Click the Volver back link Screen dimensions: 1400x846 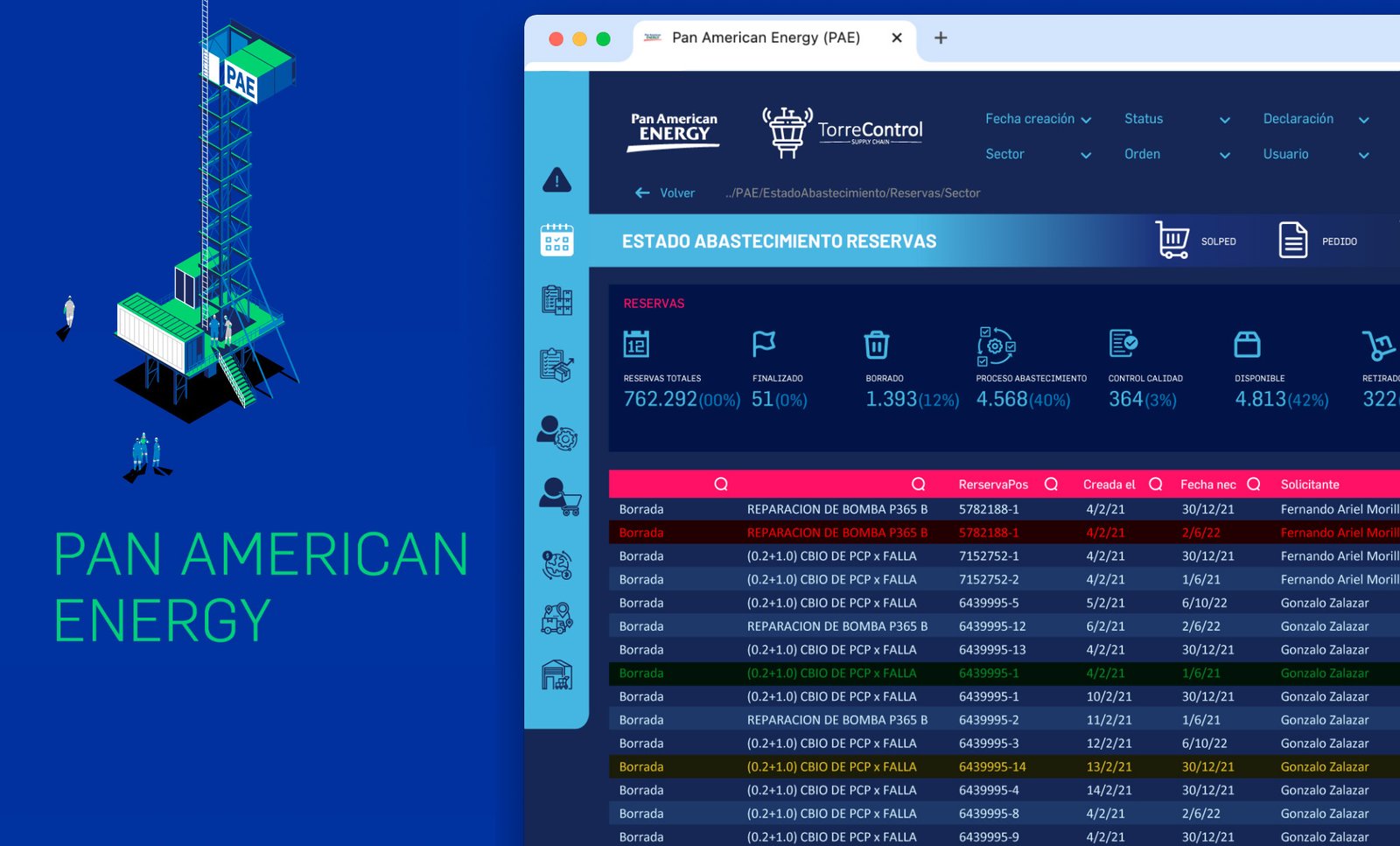[x=665, y=193]
